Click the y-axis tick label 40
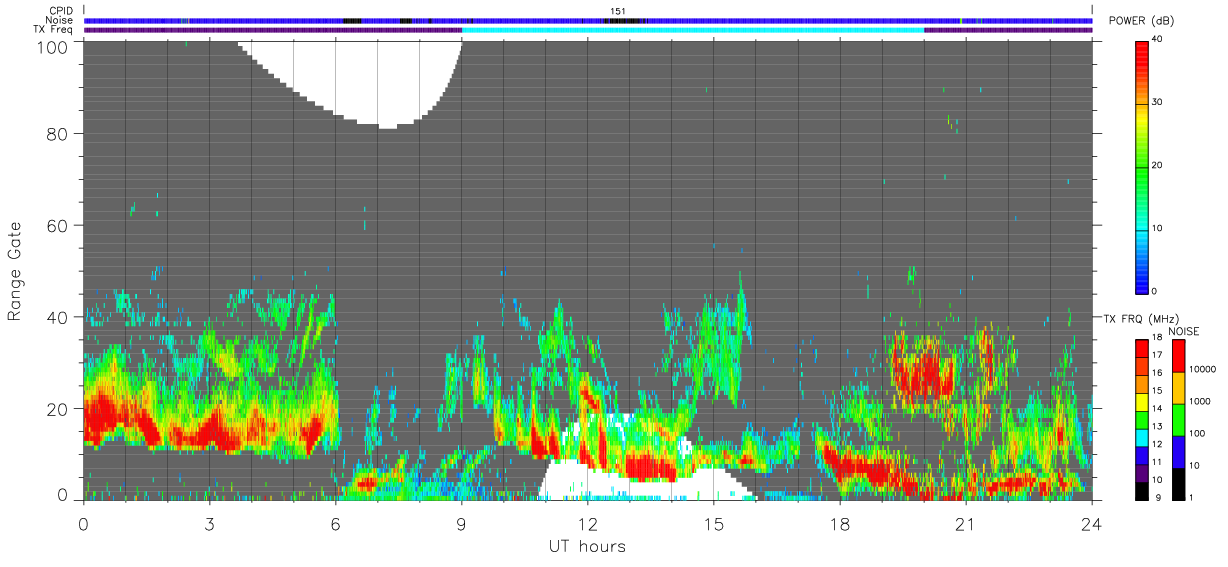 pos(59,317)
